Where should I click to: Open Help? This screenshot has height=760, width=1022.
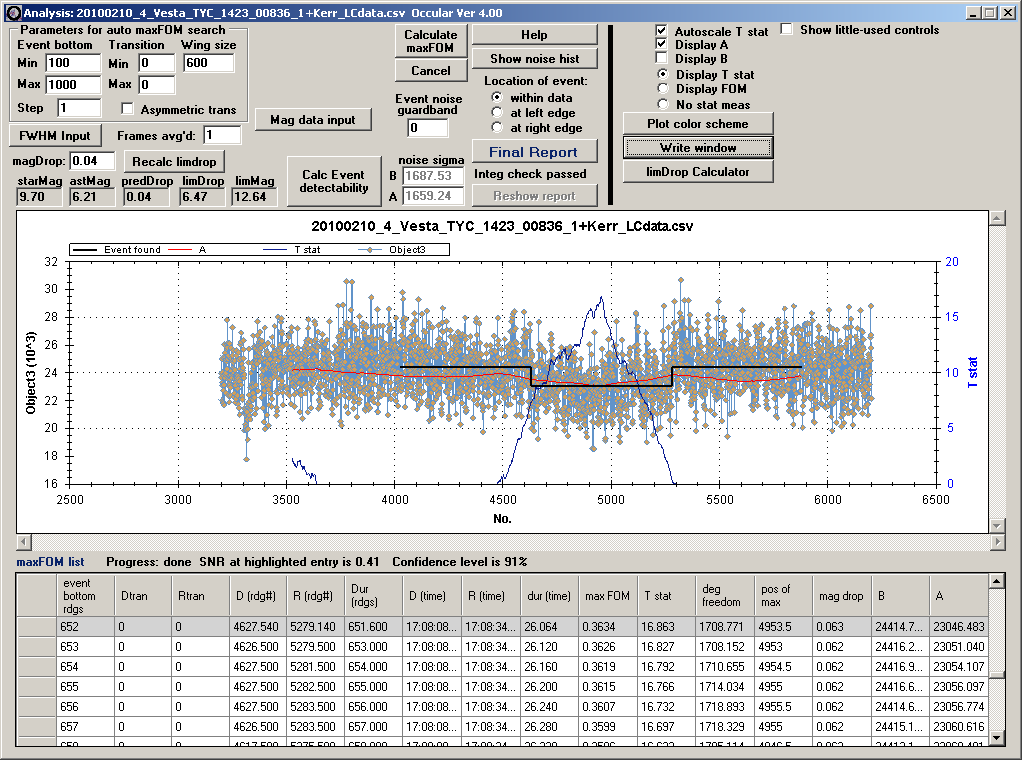pos(534,35)
